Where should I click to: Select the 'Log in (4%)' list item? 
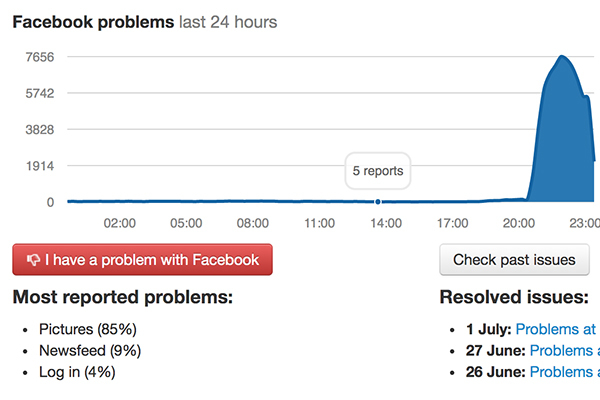pos(77,372)
